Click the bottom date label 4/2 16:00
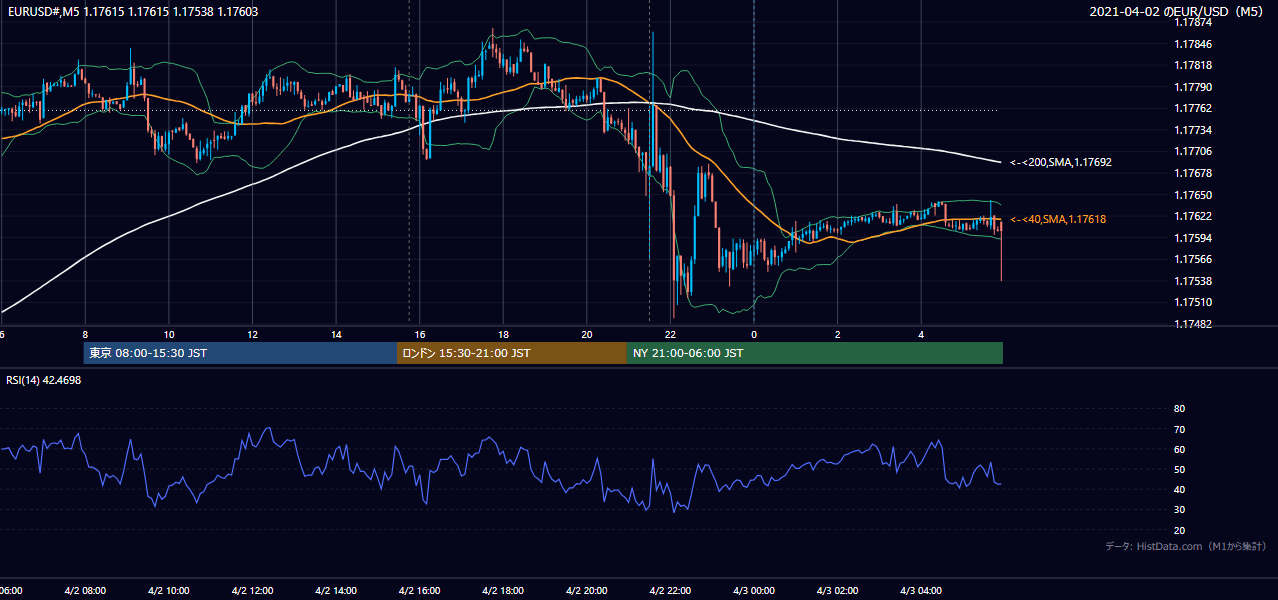Image resolution: width=1278 pixels, height=600 pixels. (420, 591)
